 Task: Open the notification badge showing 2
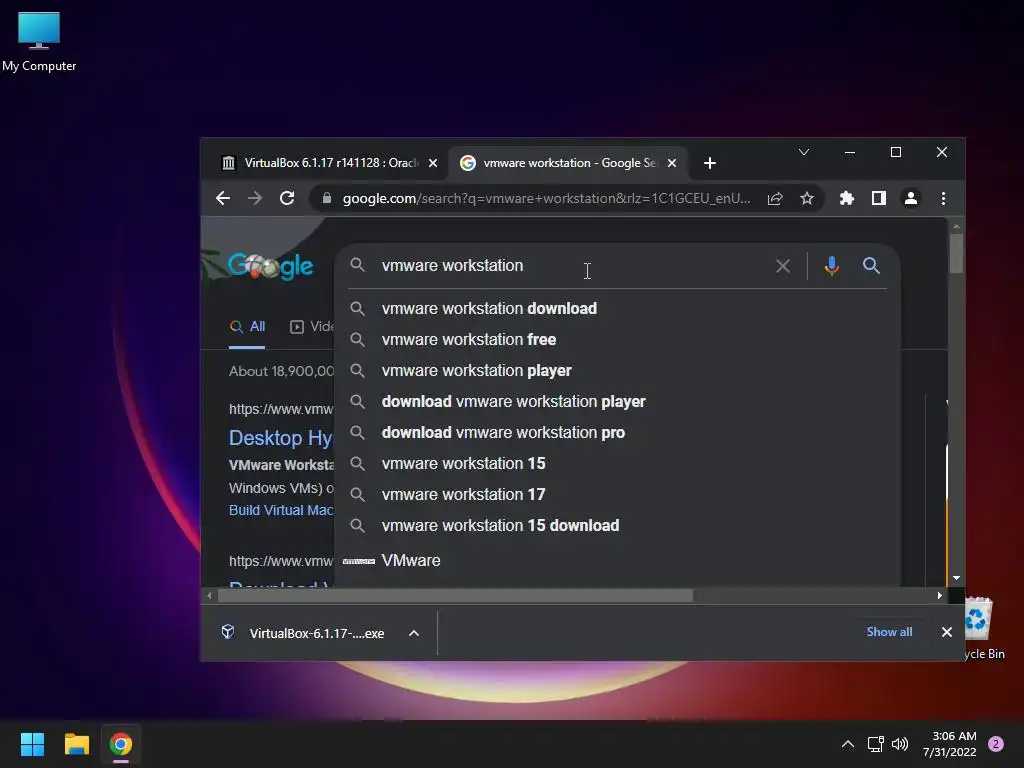point(996,744)
